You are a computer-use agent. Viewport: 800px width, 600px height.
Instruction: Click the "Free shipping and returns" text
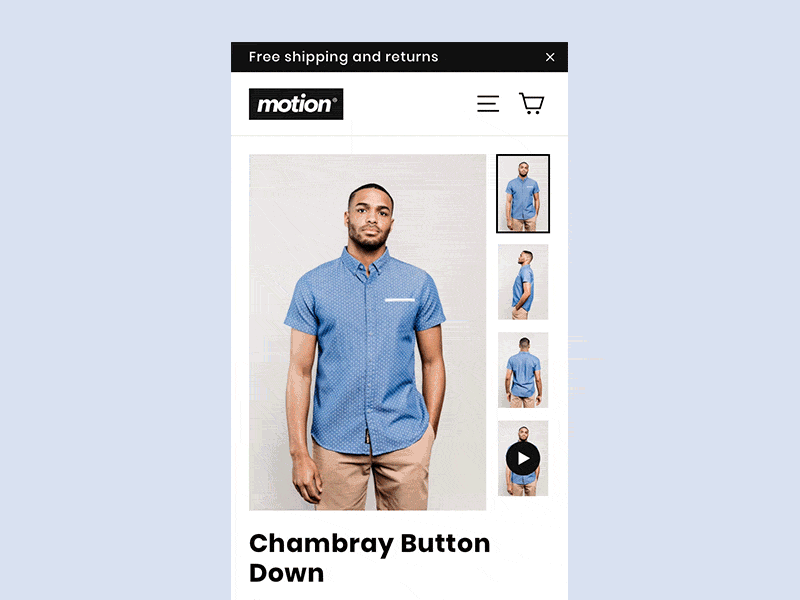(x=343, y=57)
